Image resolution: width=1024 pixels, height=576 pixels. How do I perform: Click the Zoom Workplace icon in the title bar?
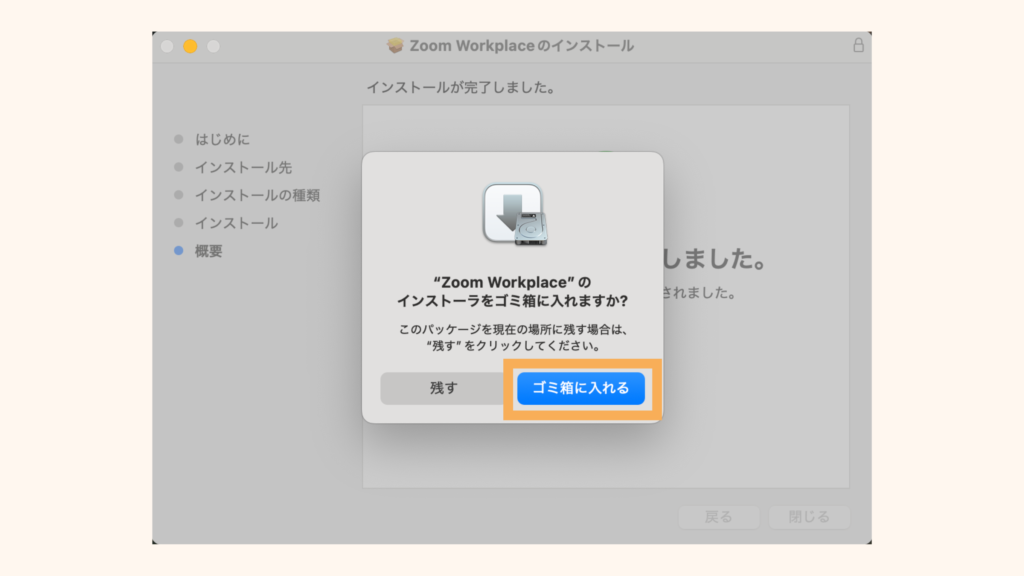(x=395, y=45)
